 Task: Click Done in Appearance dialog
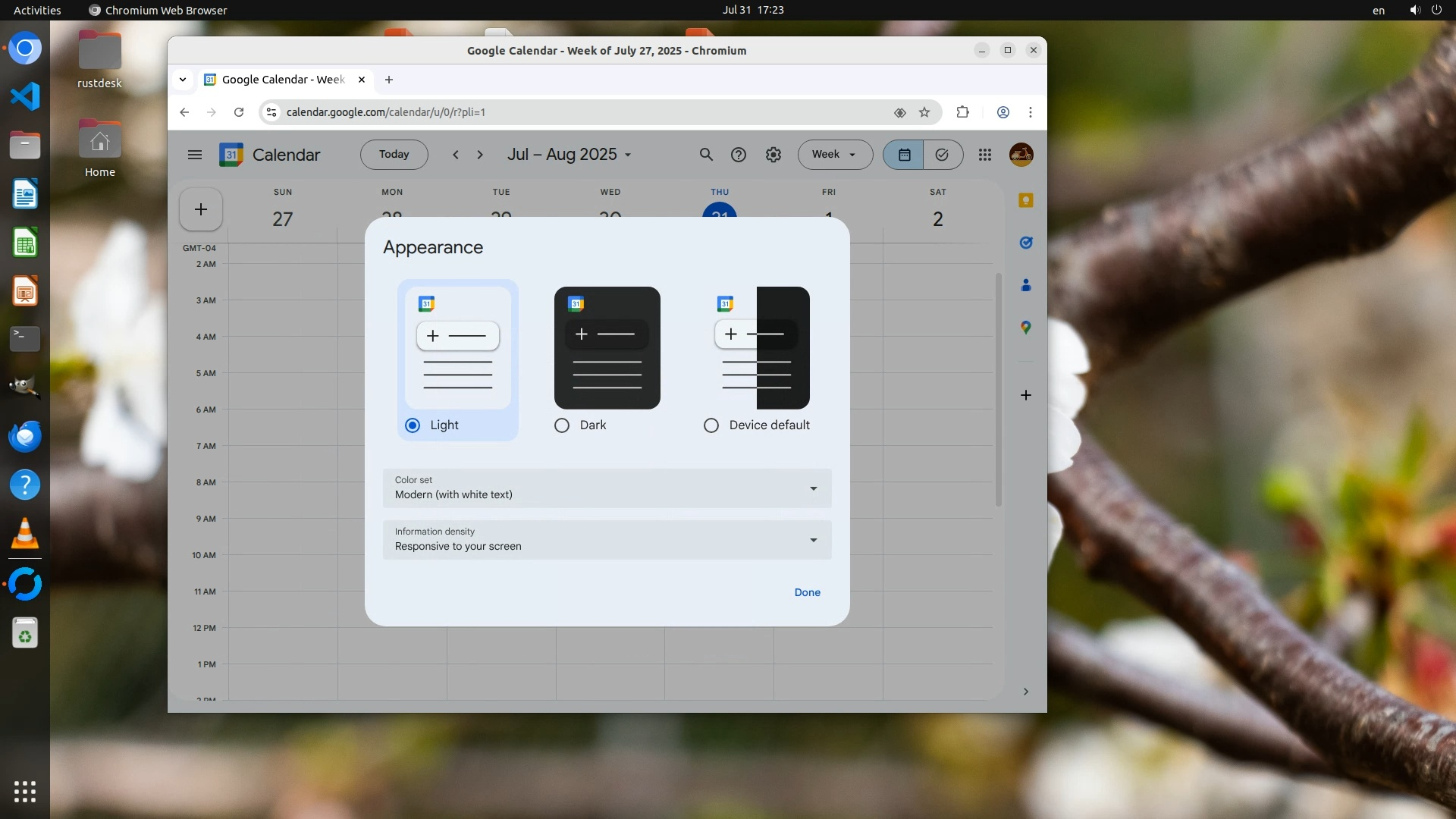coord(807,592)
